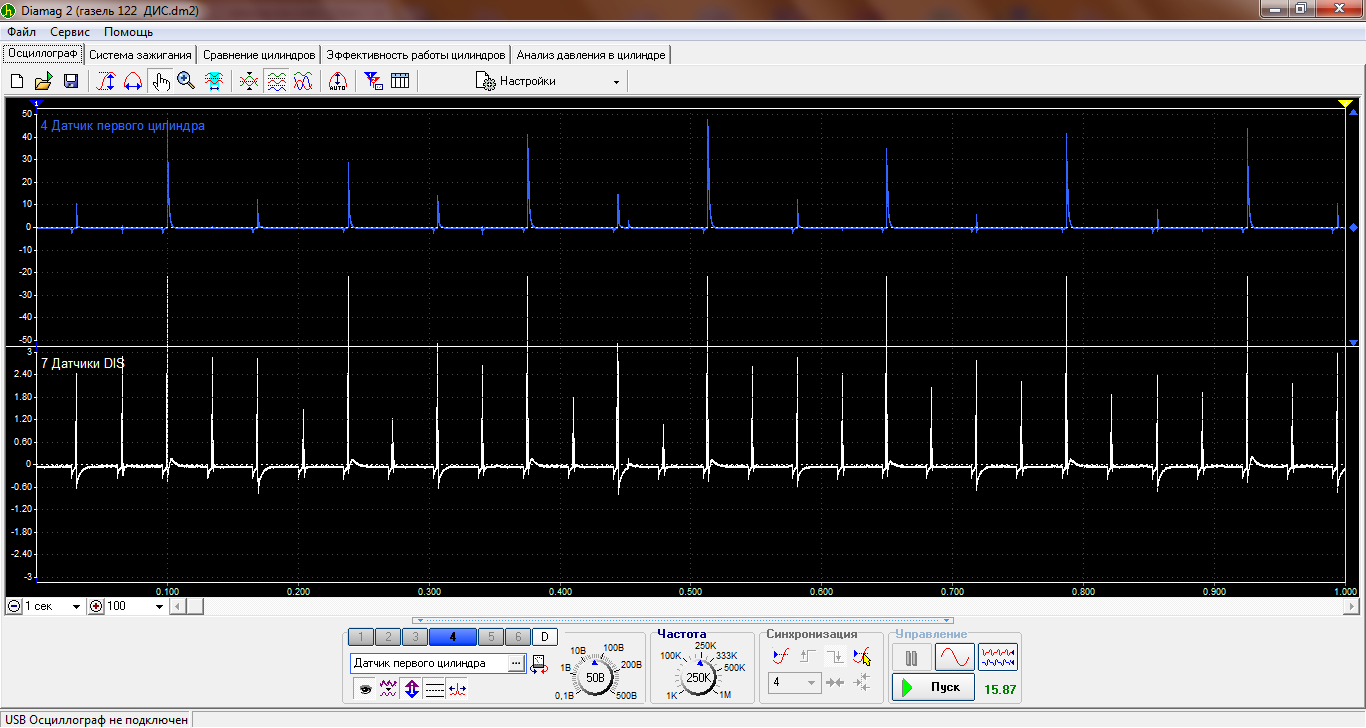Select channel 2 button

tap(388, 637)
